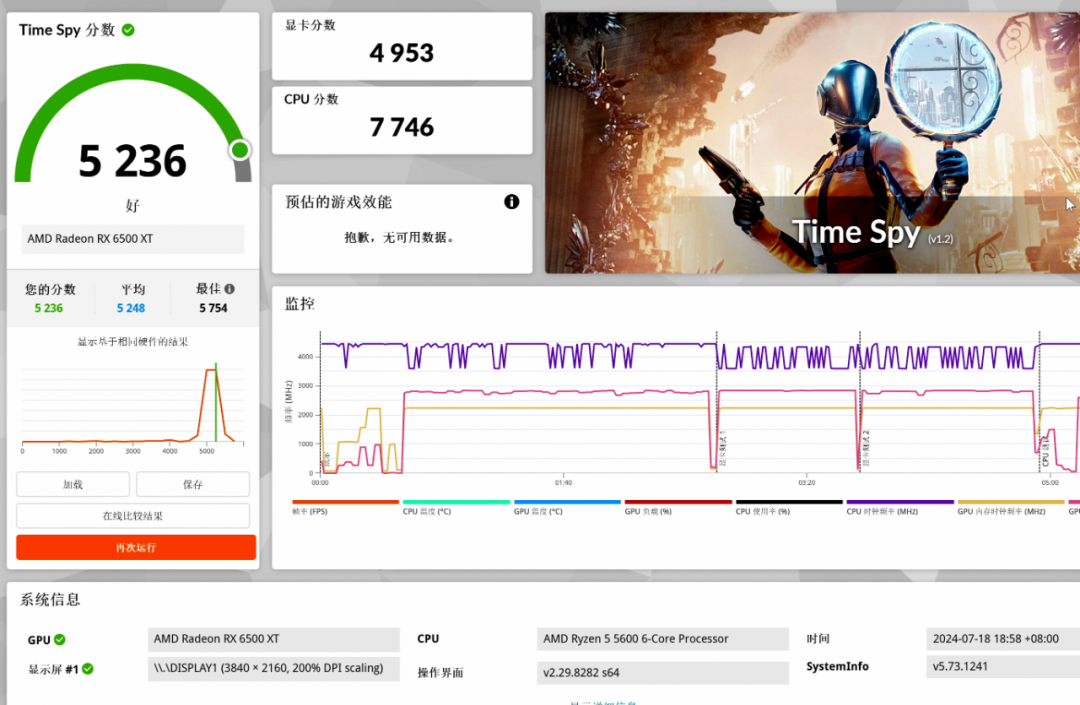Click the 系统信息 section heading
1080x705 pixels.
point(50,600)
